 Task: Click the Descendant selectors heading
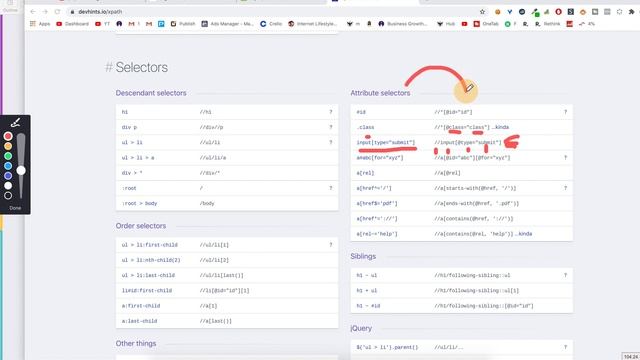click(x=151, y=93)
